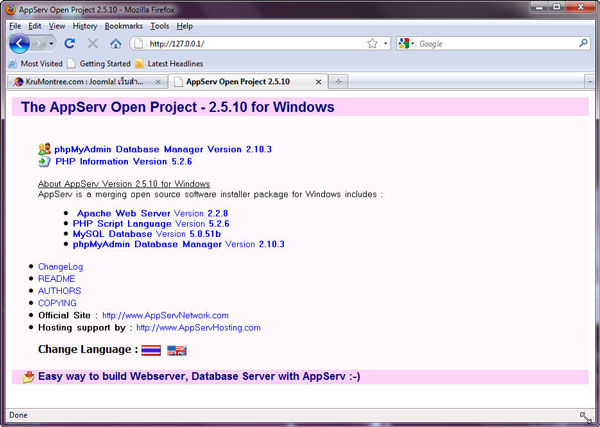Open the list all tabs dropdown
Image resolution: width=600 pixels, height=427 pixels.
pyautogui.click(x=589, y=81)
